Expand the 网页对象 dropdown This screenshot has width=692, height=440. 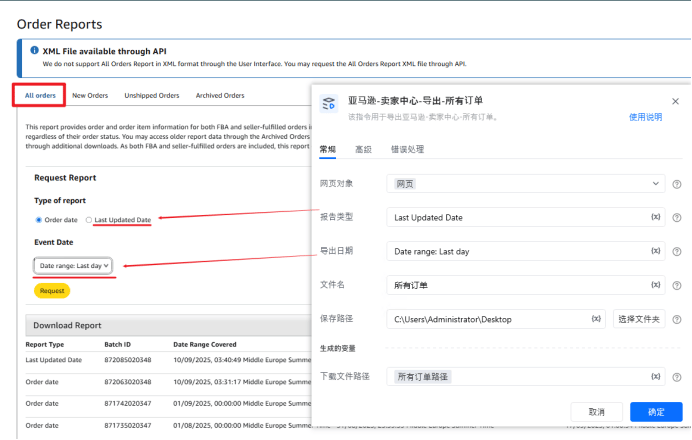(x=655, y=184)
